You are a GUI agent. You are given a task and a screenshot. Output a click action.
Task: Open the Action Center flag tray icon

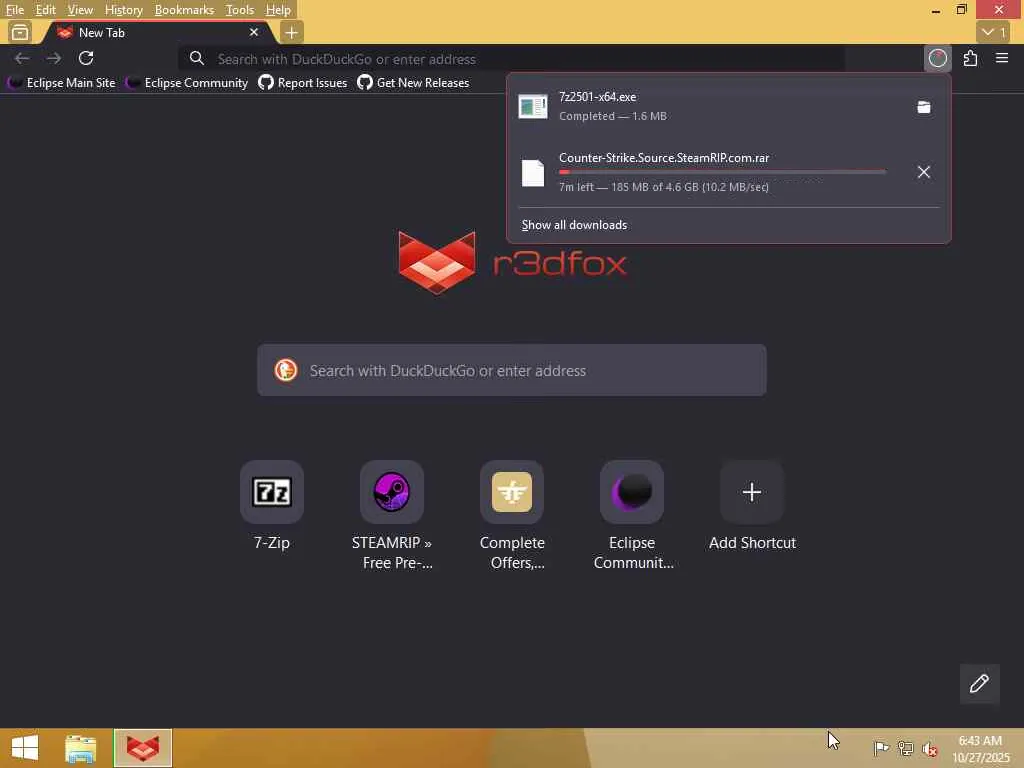click(x=880, y=748)
